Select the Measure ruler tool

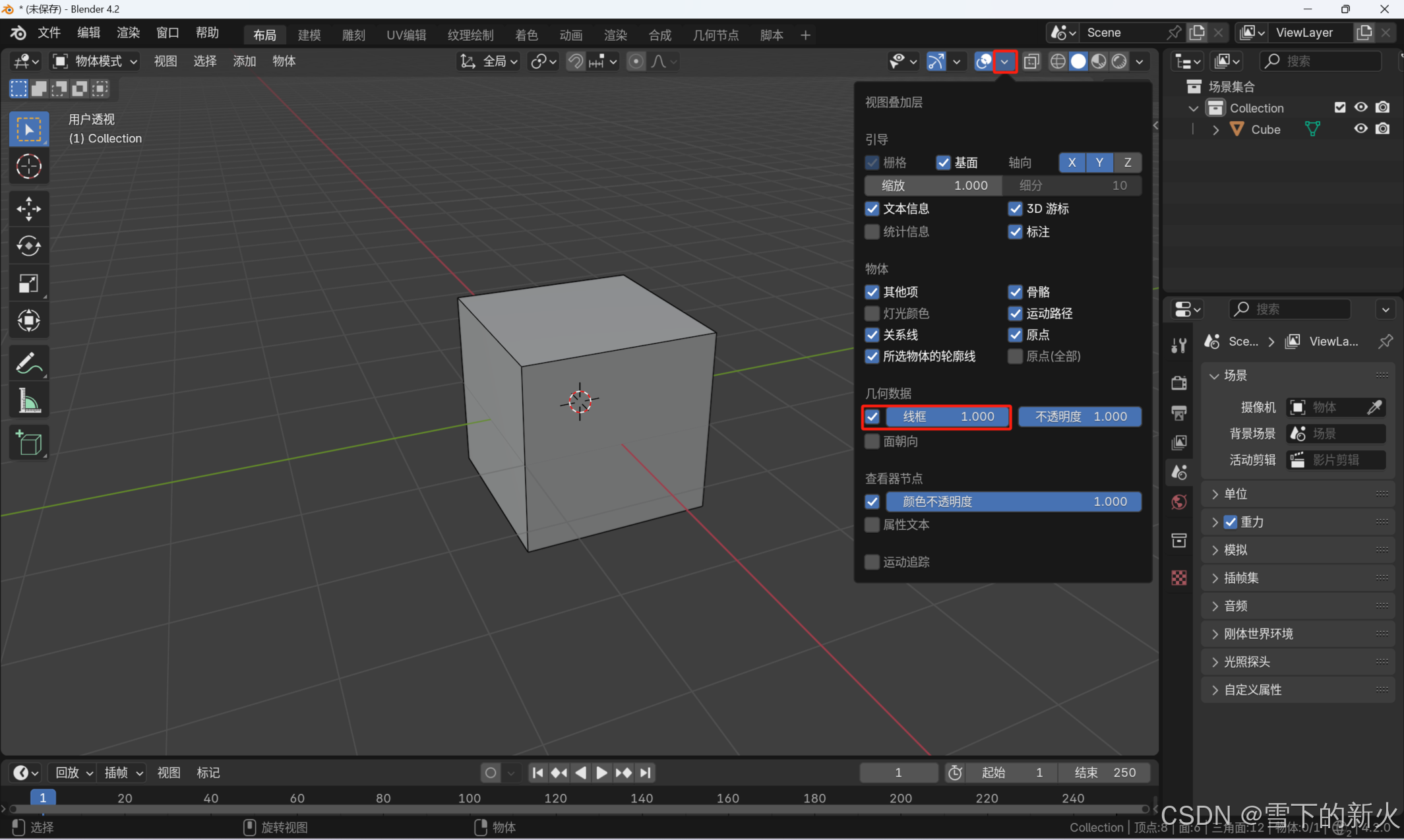[28, 401]
